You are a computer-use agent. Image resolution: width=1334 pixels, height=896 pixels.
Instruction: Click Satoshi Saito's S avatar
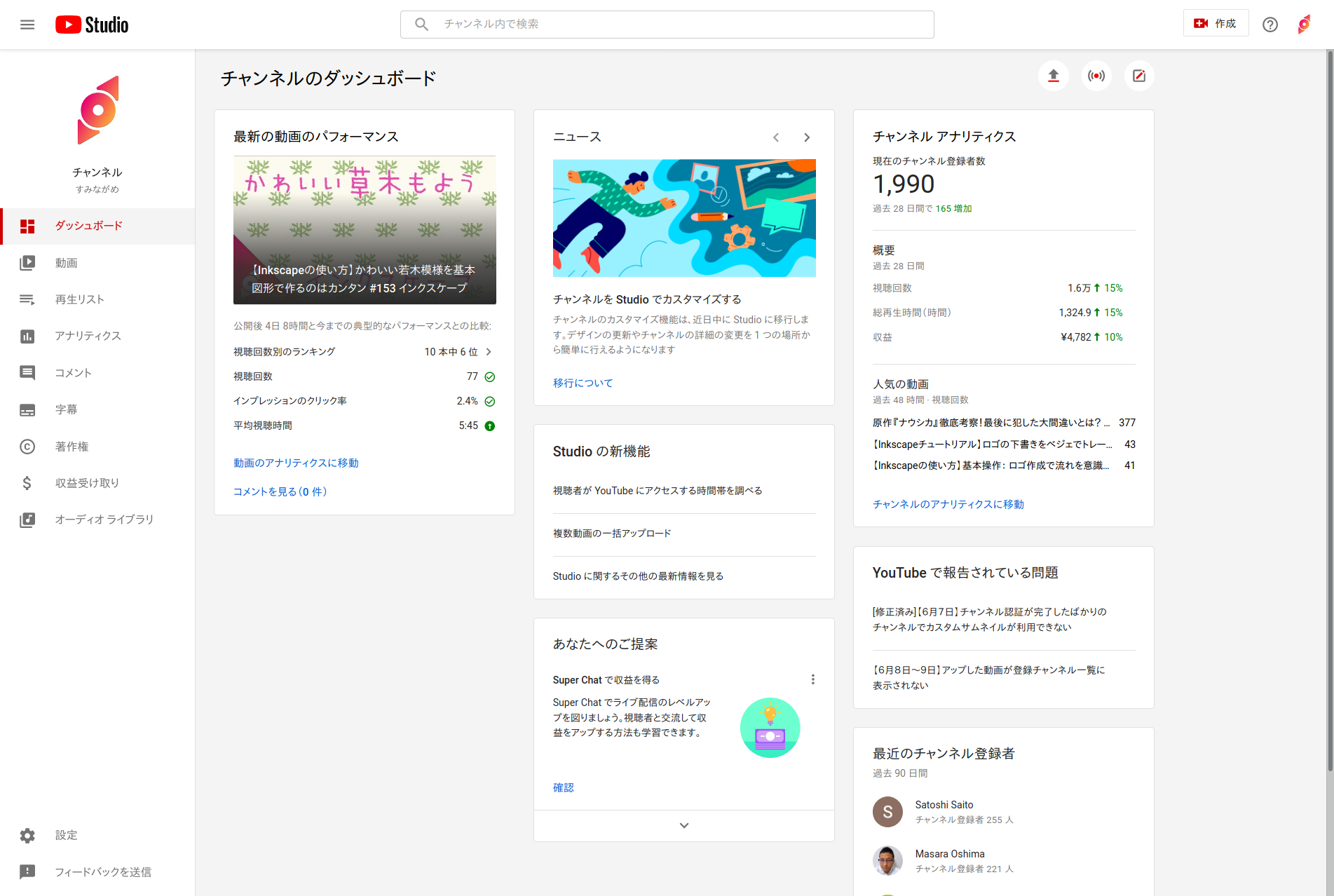pos(887,812)
